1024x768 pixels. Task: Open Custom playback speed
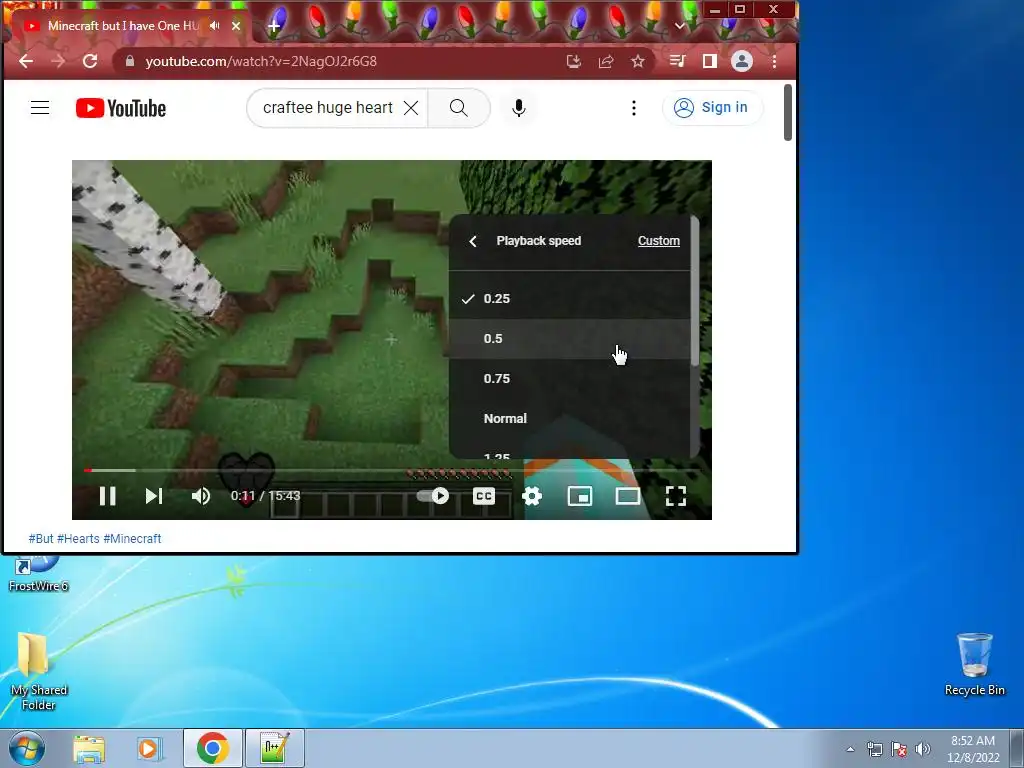(x=658, y=240)
